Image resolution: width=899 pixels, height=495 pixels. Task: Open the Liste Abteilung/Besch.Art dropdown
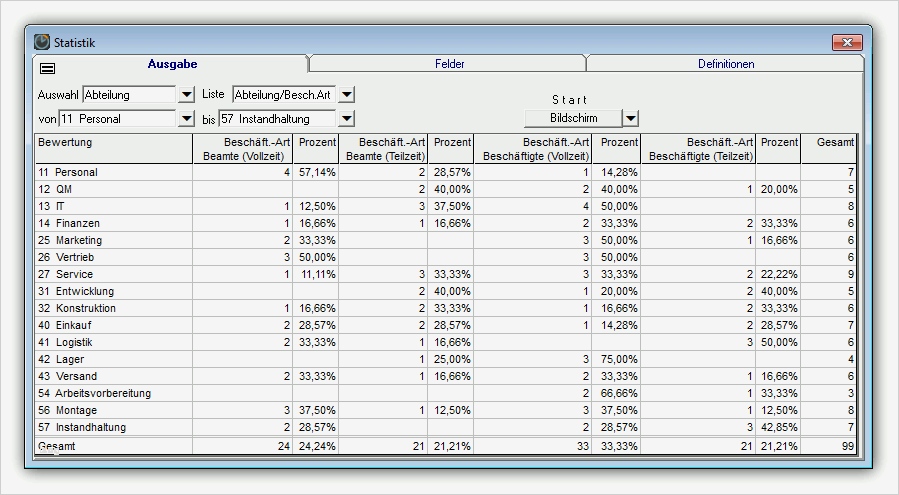click(x=346, y=95)
